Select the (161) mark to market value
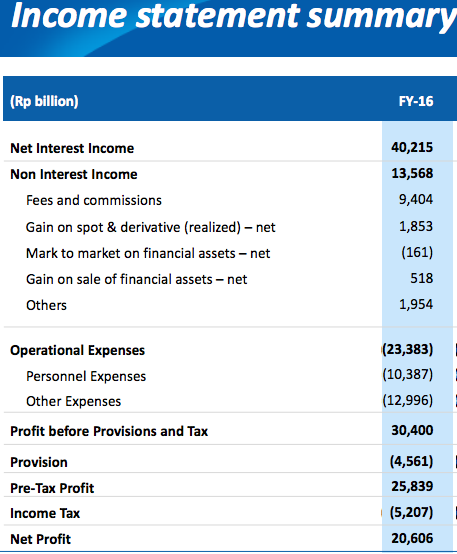The width and height of the screenshot is (457, 554). pos(417,252)
